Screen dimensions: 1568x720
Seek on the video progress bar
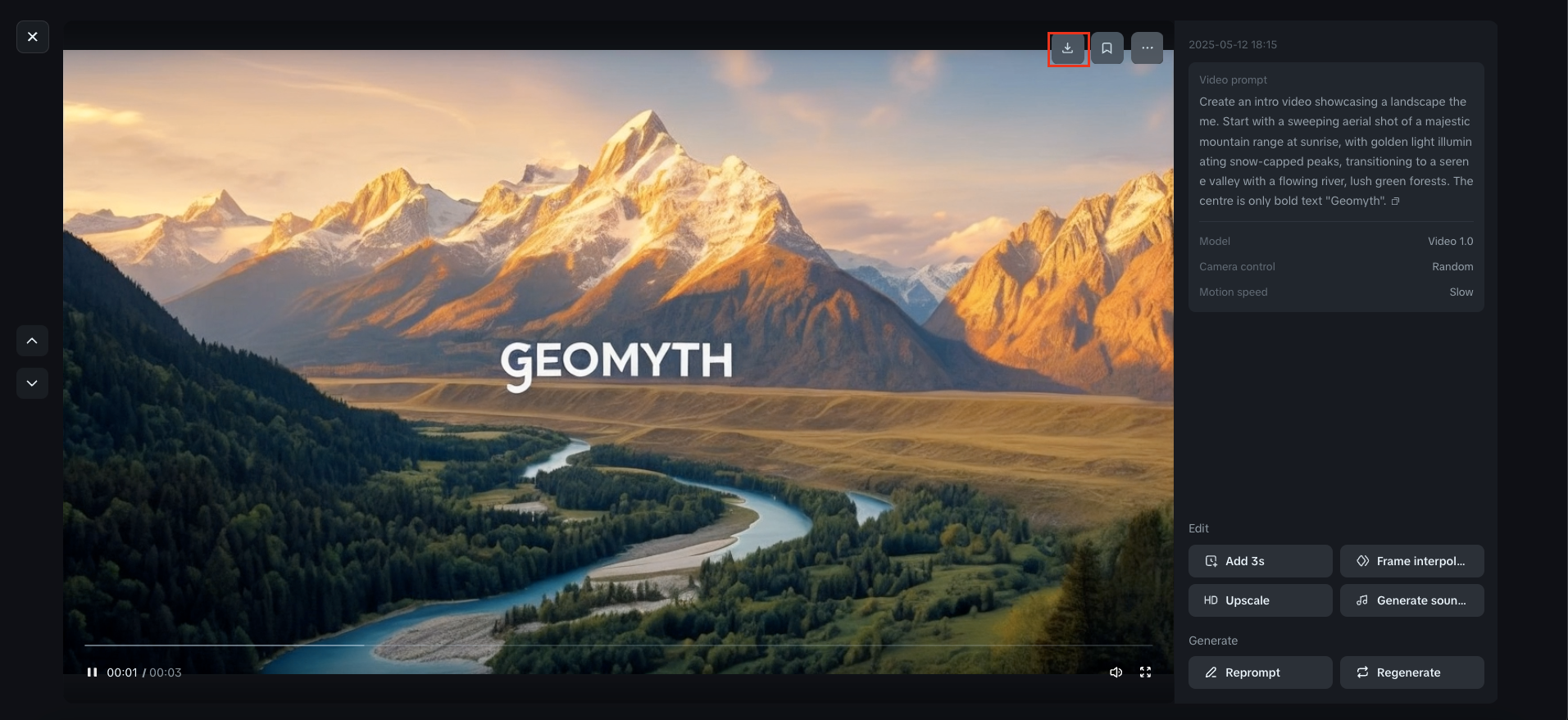tap(618, 645)
